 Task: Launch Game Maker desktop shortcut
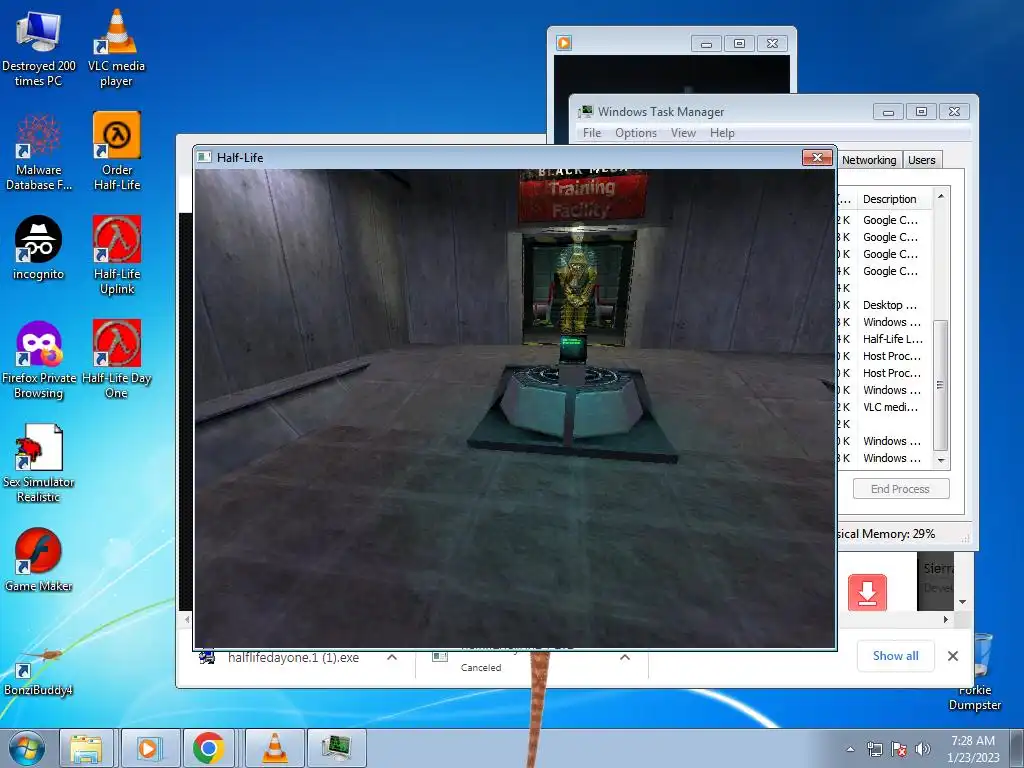click(39, 560)
